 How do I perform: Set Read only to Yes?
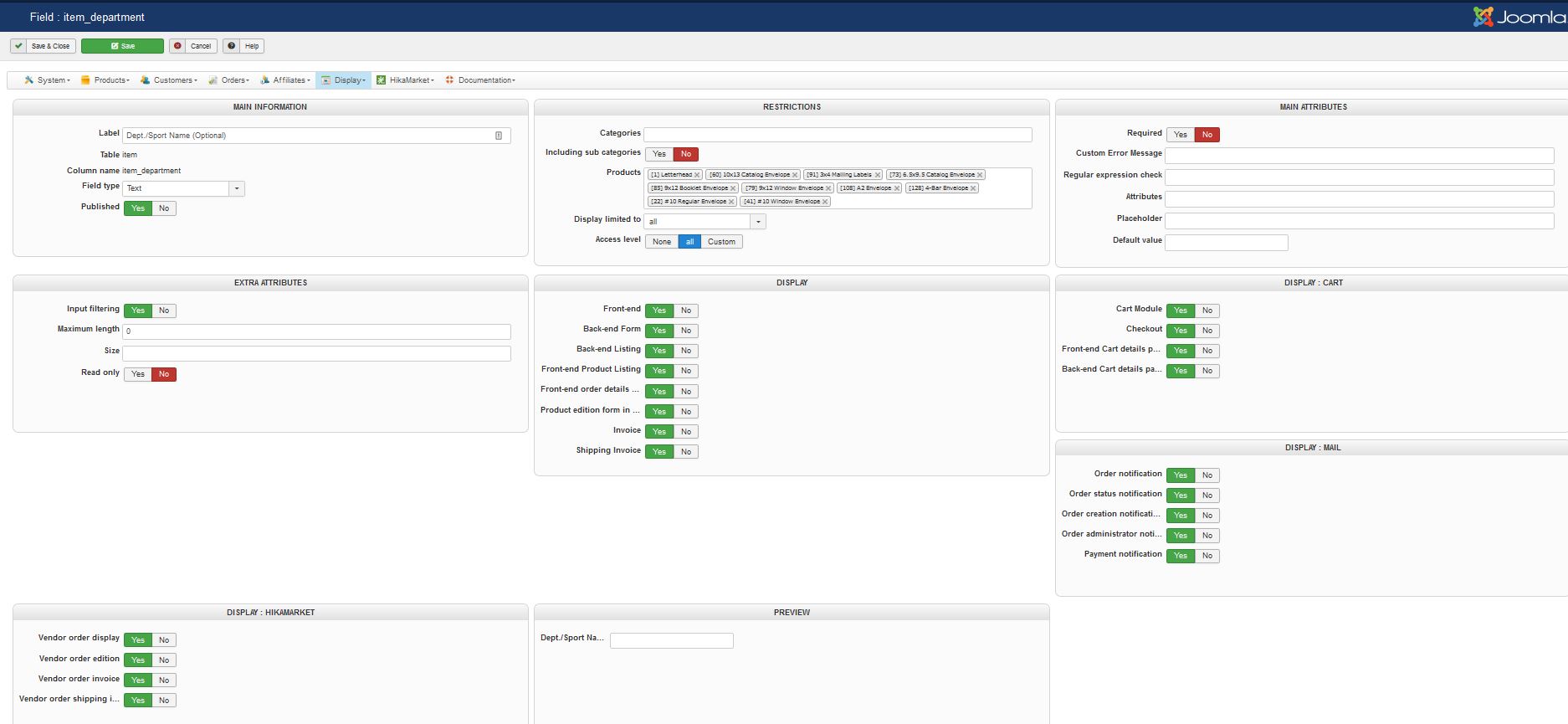[138, 374]
